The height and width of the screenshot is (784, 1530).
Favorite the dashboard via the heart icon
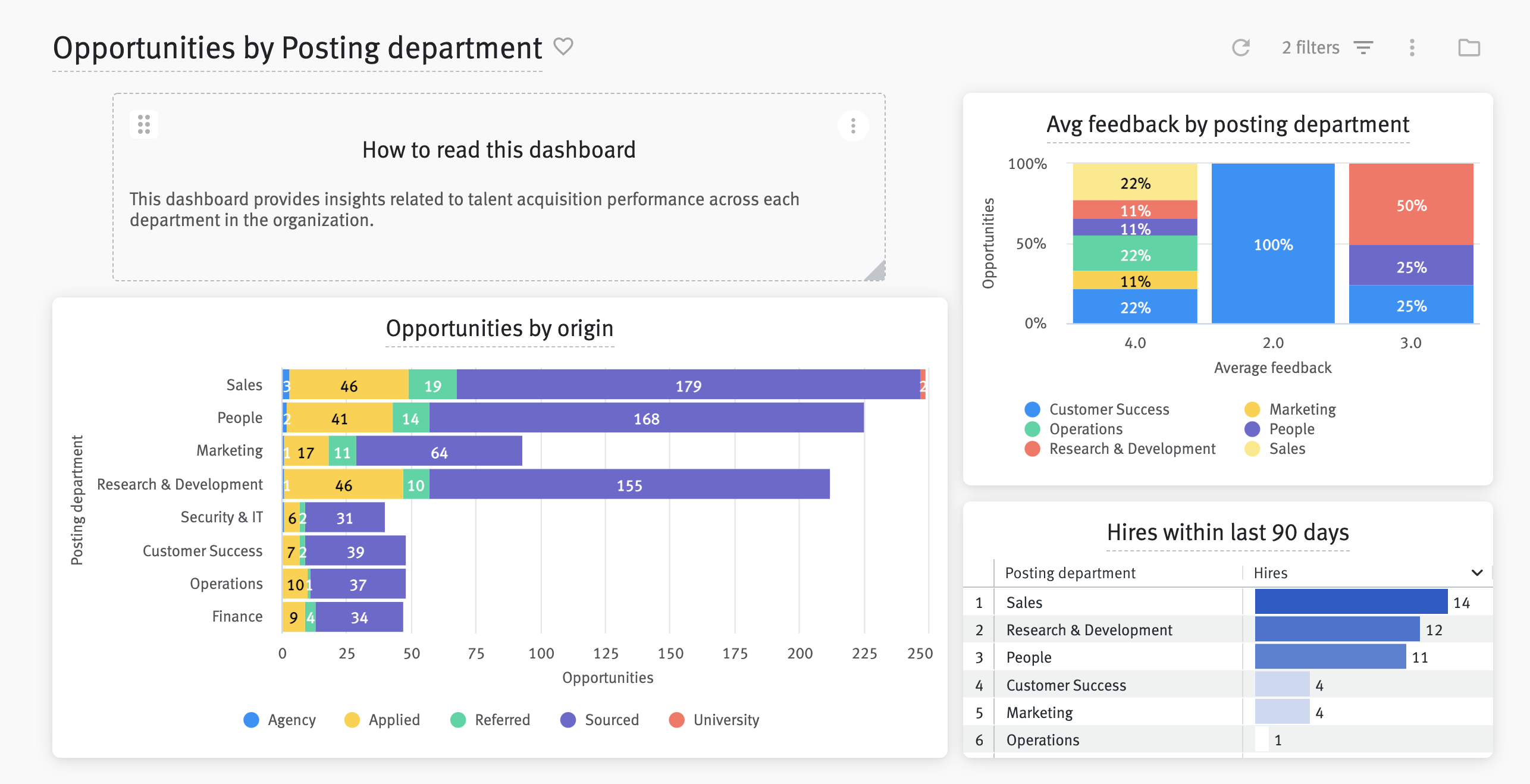coord(563,46)
